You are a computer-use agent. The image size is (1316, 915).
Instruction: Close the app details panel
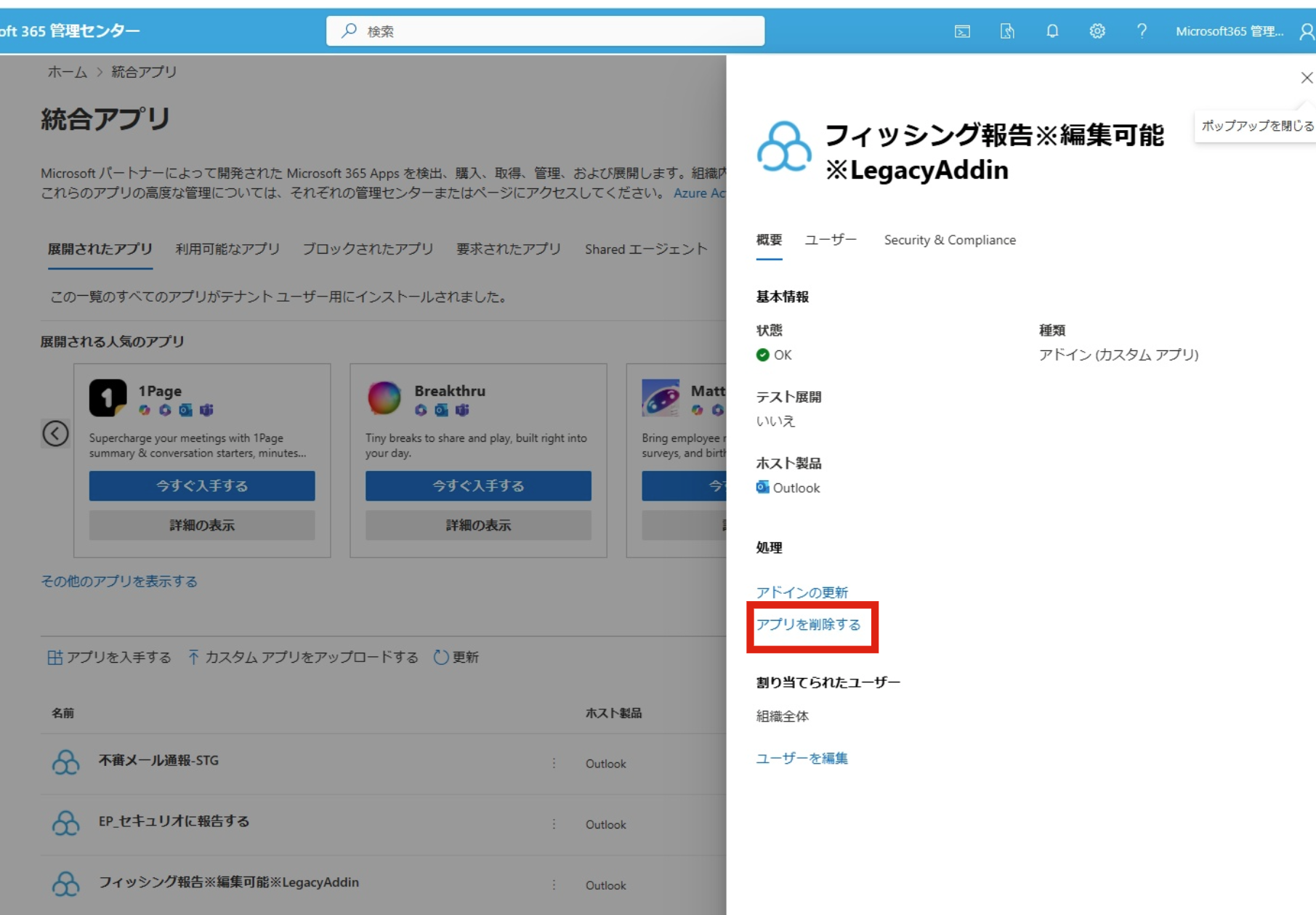tap(1307, 78)
